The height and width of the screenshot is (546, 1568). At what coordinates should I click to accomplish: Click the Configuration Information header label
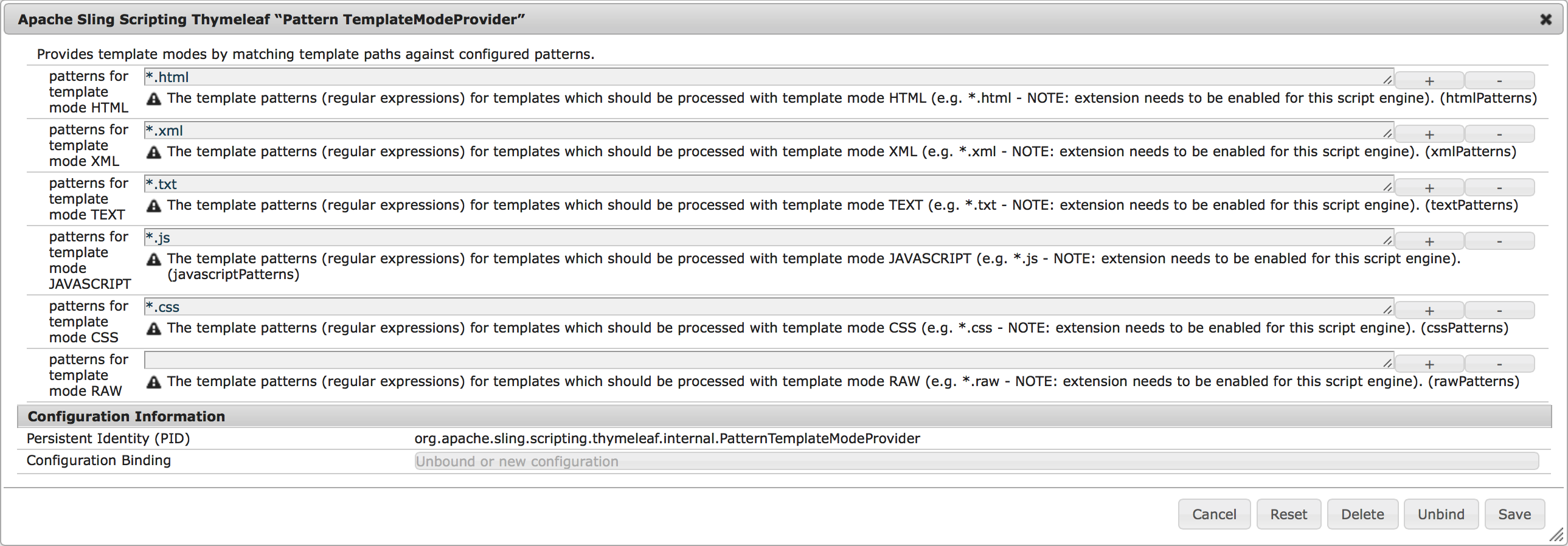coord(125,416)
